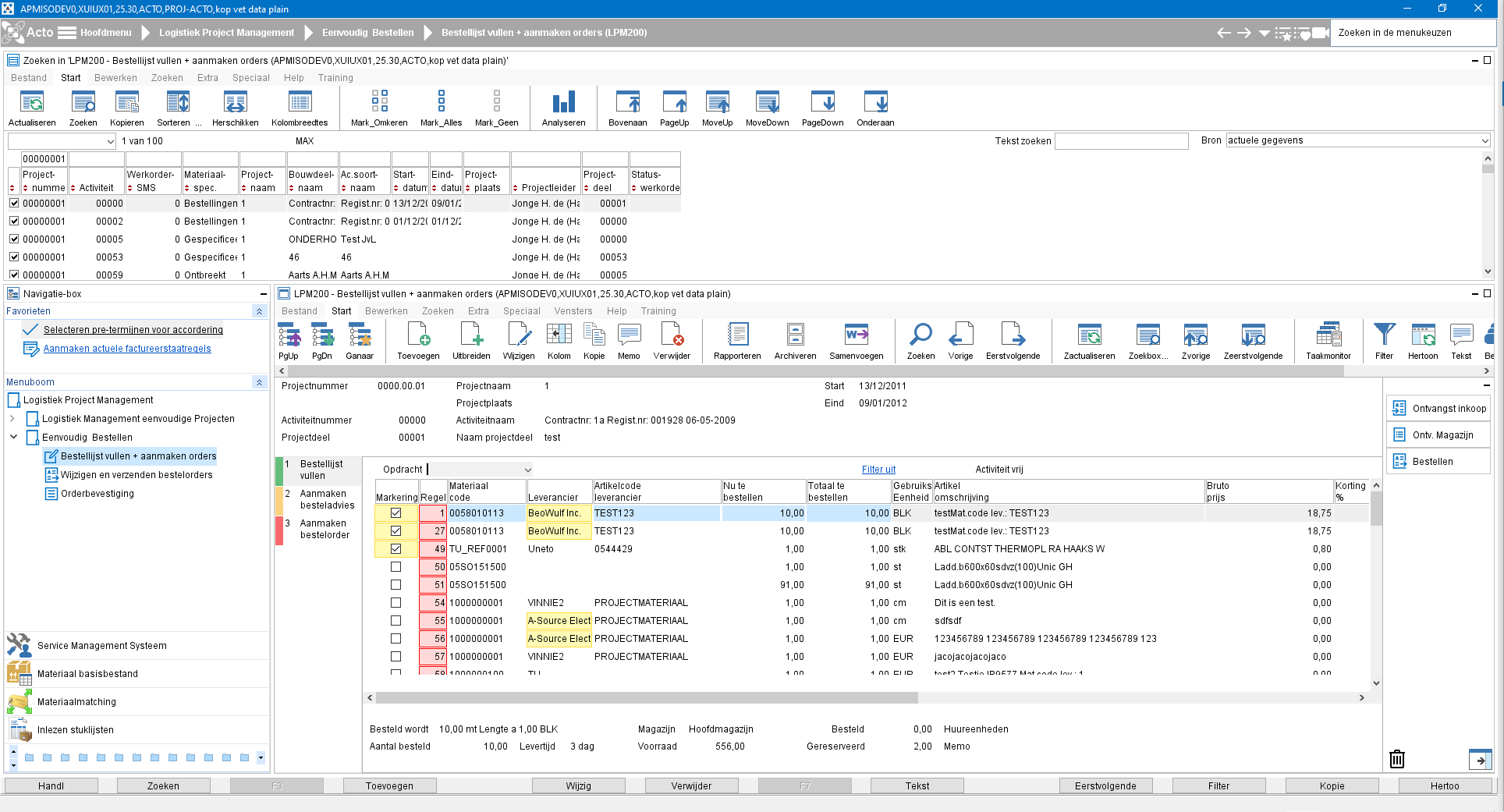Collapse the Eenvoudig Bestellen tree node
The width and height of the screenshot is (1504, 812).
[x=13, y=438]
